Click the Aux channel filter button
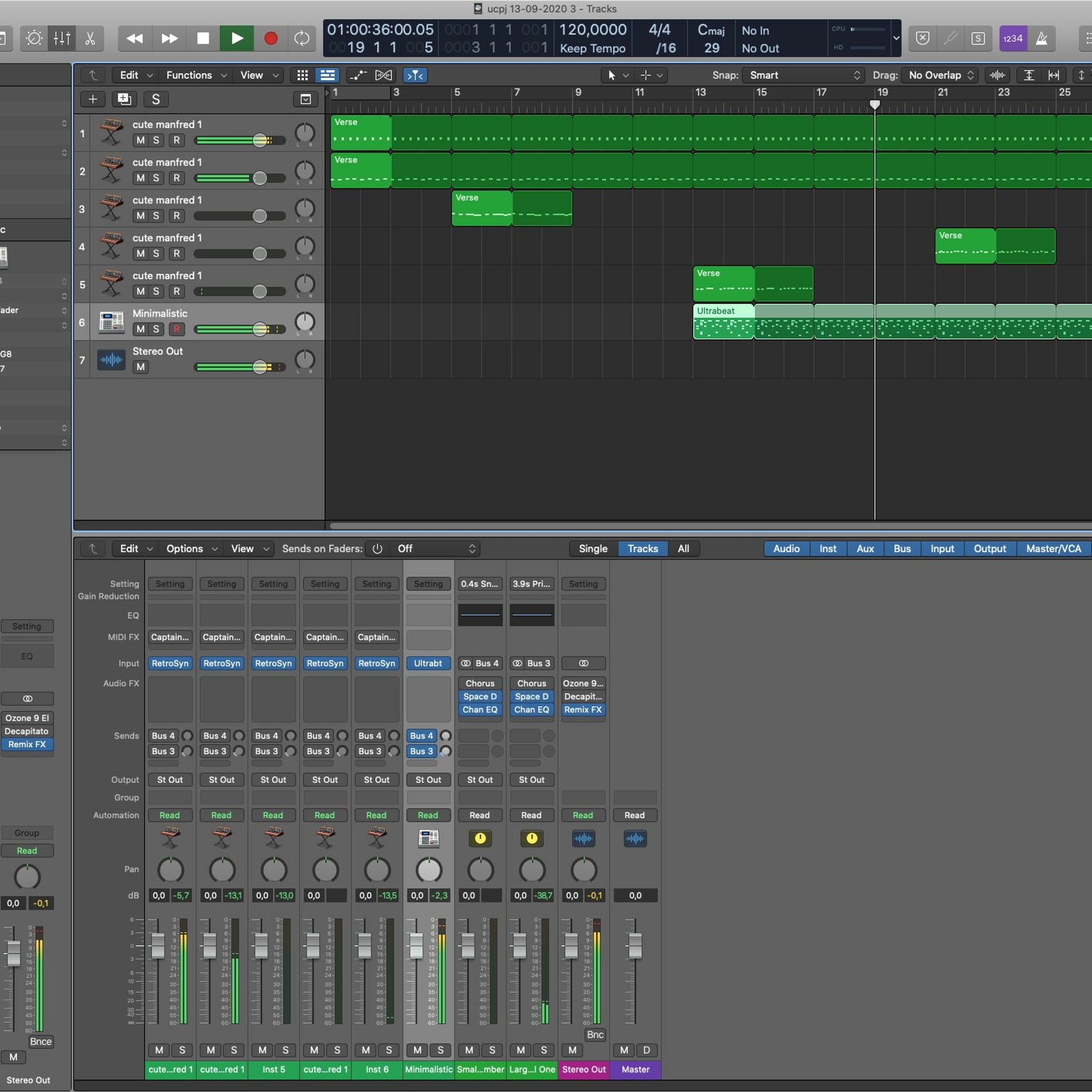Screen dimensions: 1092x1092 click(x=865, y=548)
